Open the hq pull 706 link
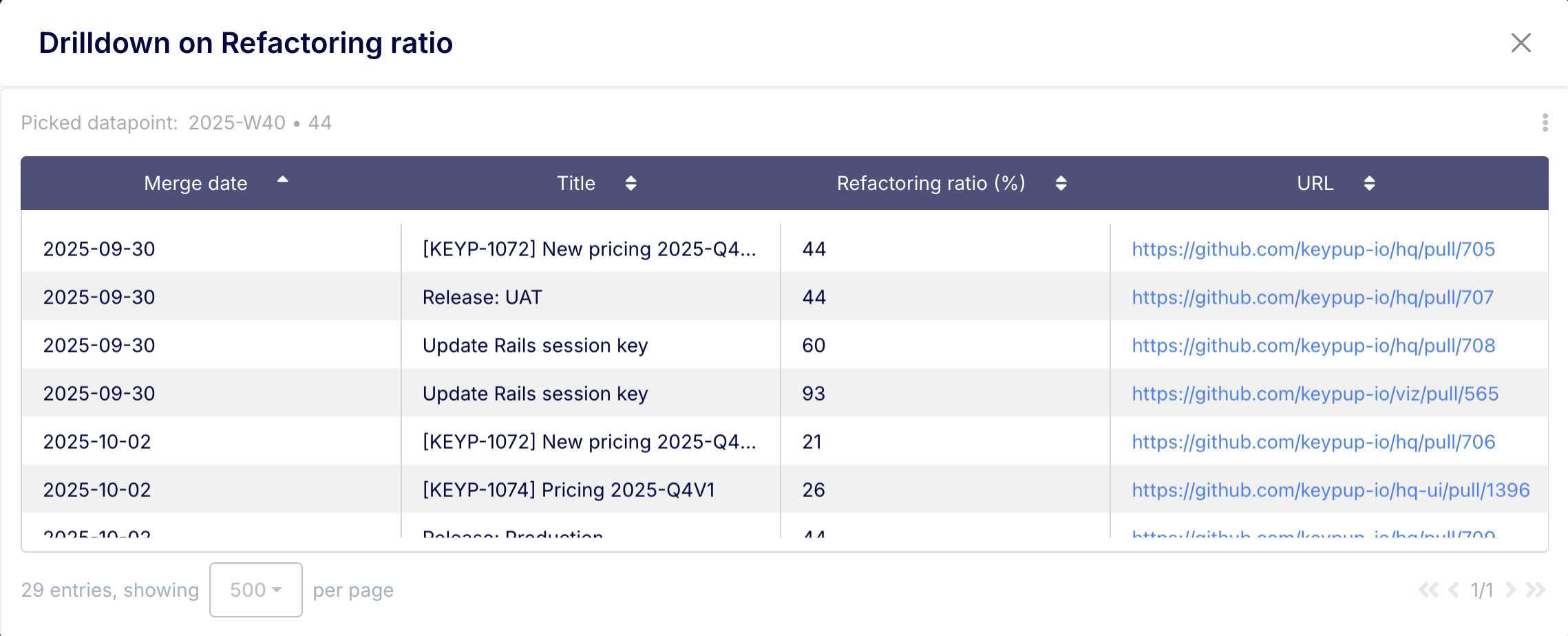 click(1313, 442)
